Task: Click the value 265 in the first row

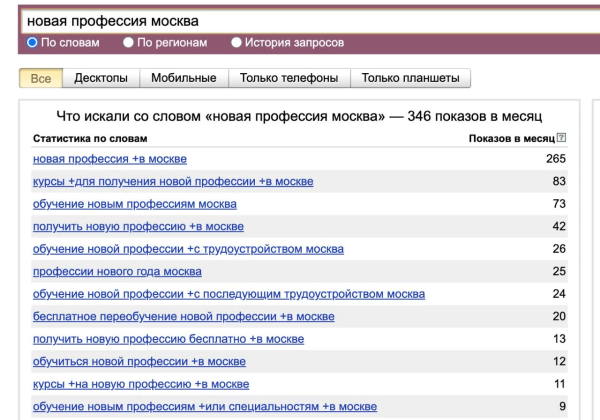Action: tap(556, 159)
